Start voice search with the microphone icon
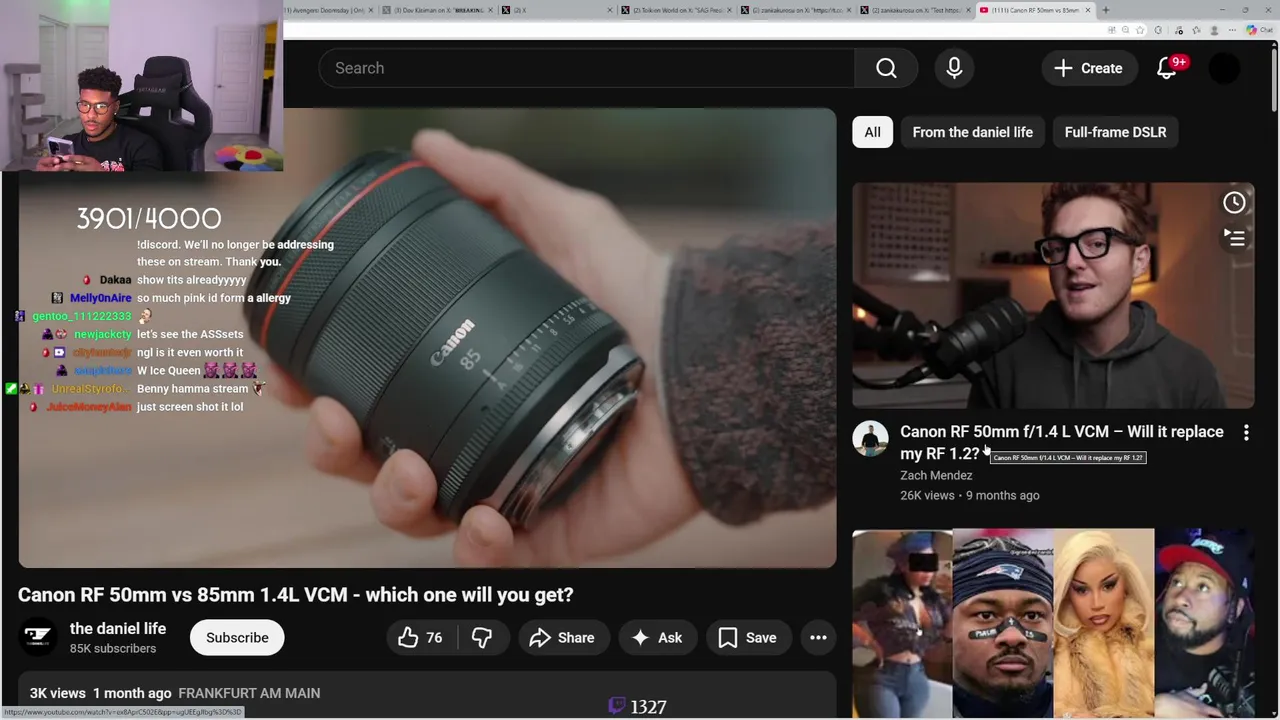1280x720 pixels. click(x=954, y=68)
